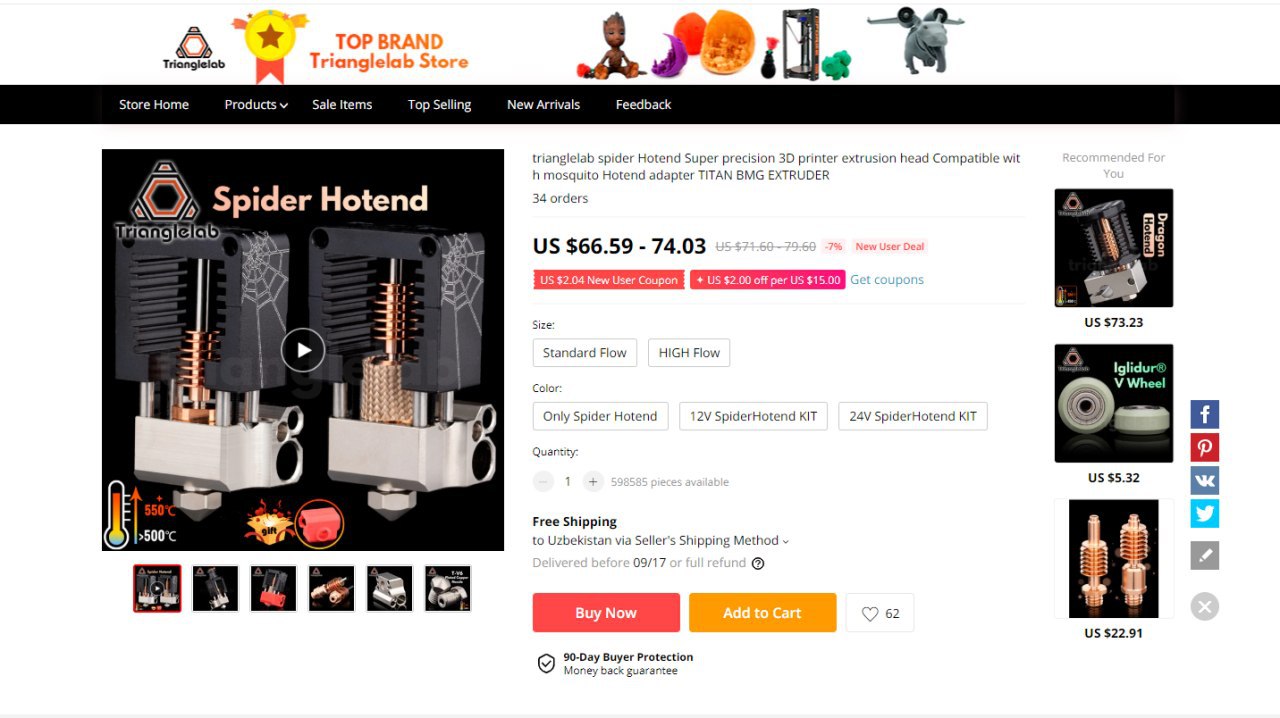
Task: Dismiss the sidebar with round X icon
Action: pyautogui.click(x=1204, y=606)
